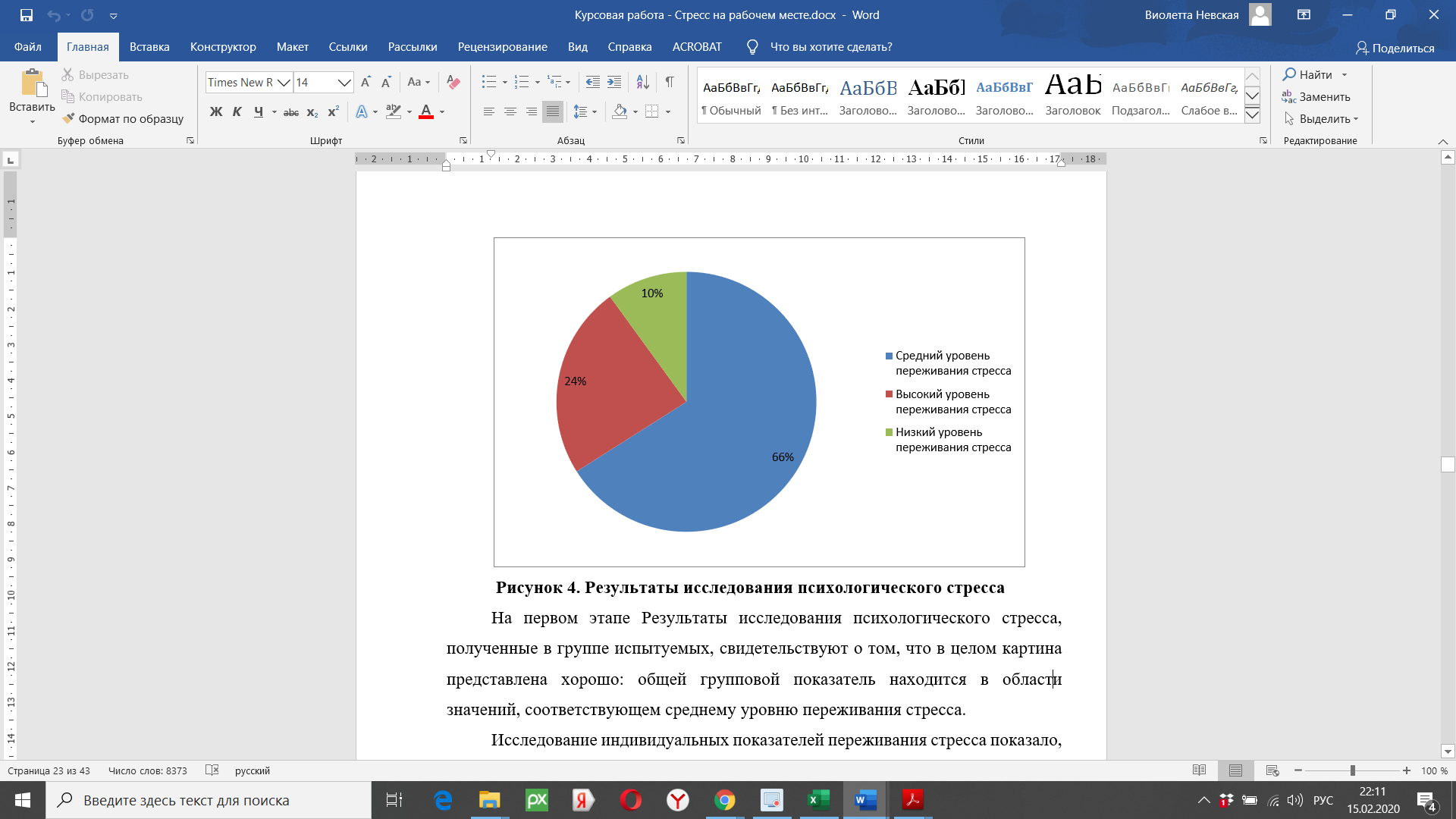Open the spelling check status icon
The height and width of the screenshot is (819, 1456).
pos(212,770)
